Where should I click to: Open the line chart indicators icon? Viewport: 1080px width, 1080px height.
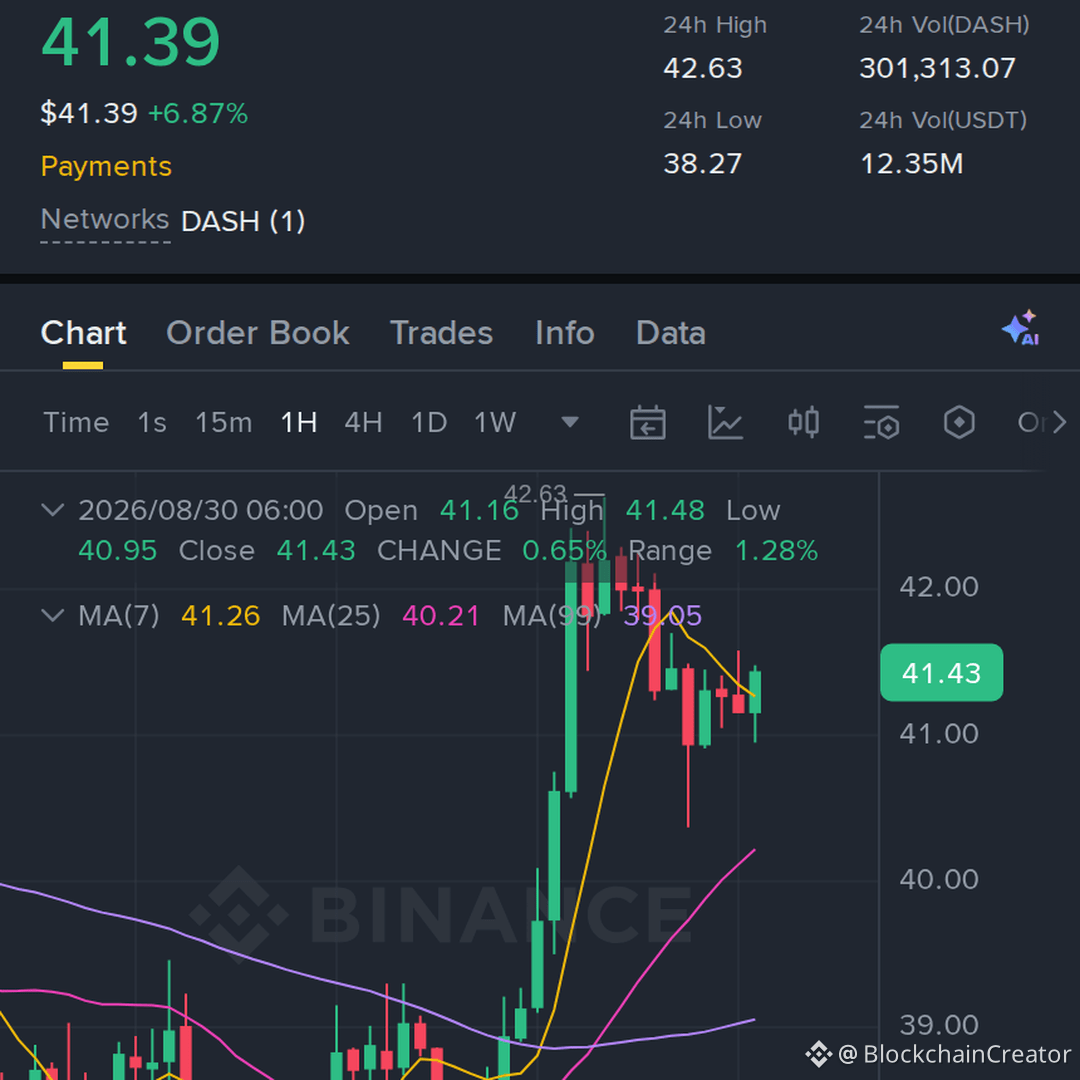[725, 422]
